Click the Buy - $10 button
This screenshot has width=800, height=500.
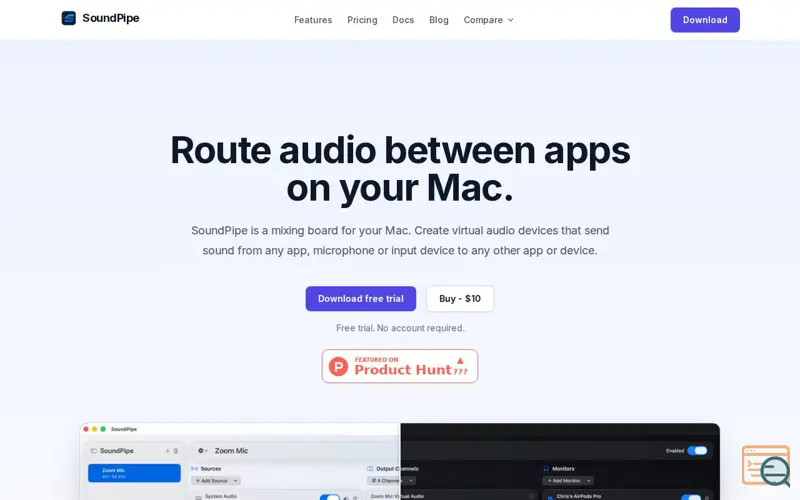pyautogui.click(x=460, y=298)
